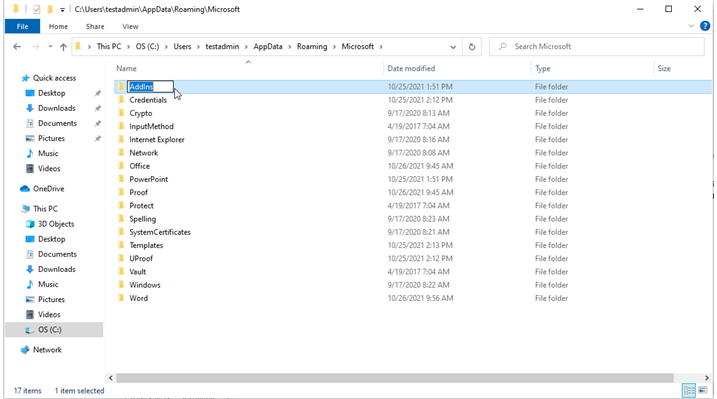This screenshot has height=399, width=717.
Task: Open Downloads under Quick access
Action: (x=56, y=108)
